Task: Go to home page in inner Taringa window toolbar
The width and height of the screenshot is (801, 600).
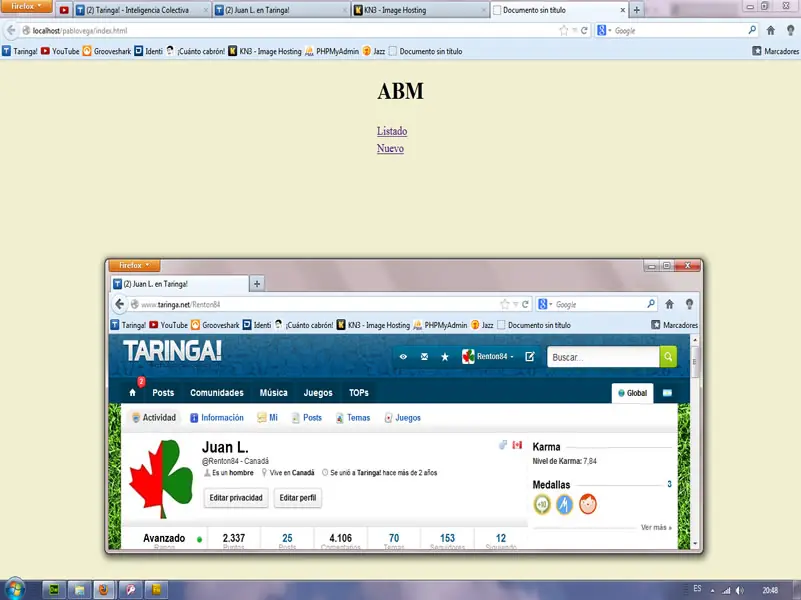Action: pos(669,304)
